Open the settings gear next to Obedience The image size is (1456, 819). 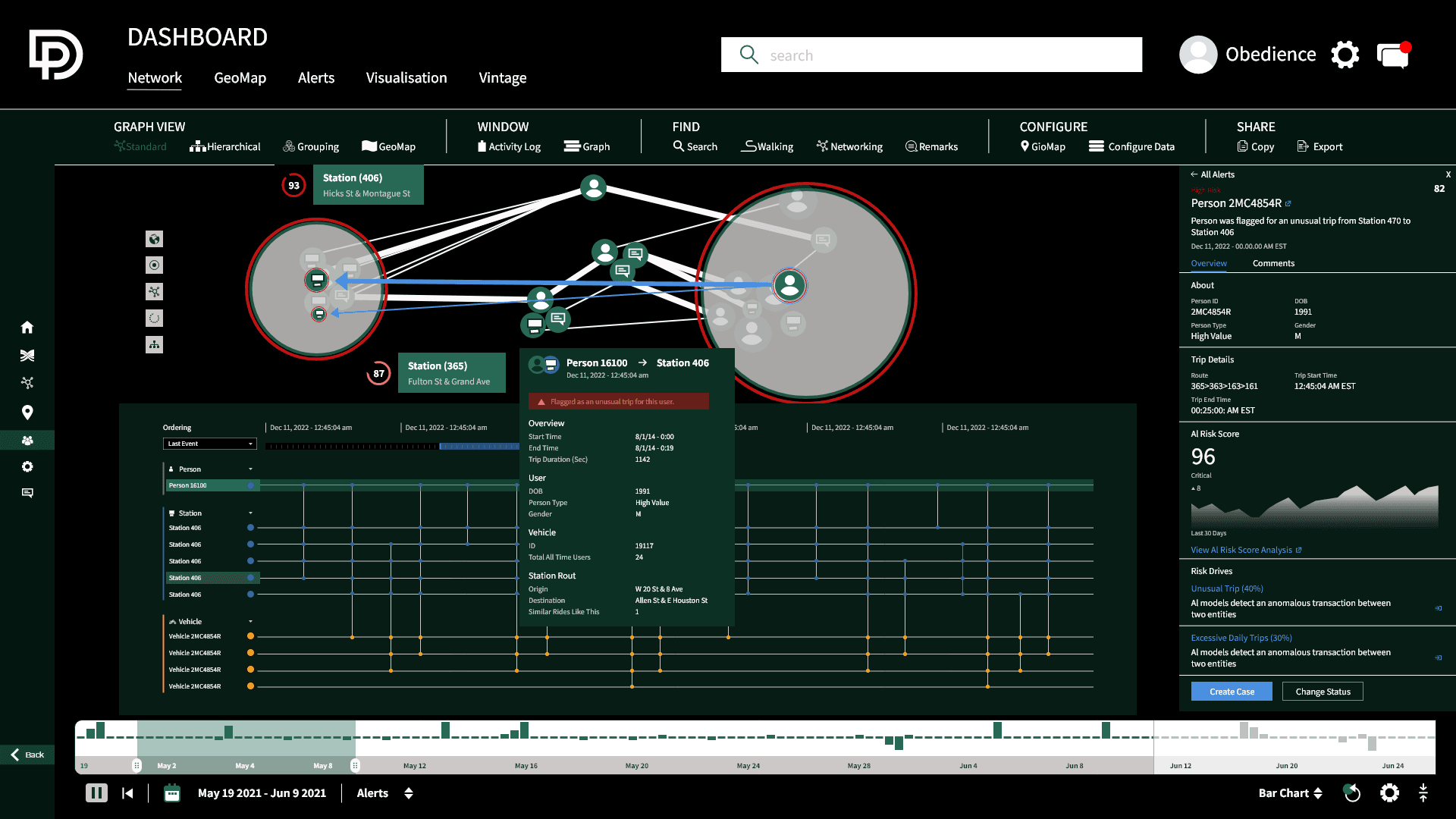[x=1345, y=55]
